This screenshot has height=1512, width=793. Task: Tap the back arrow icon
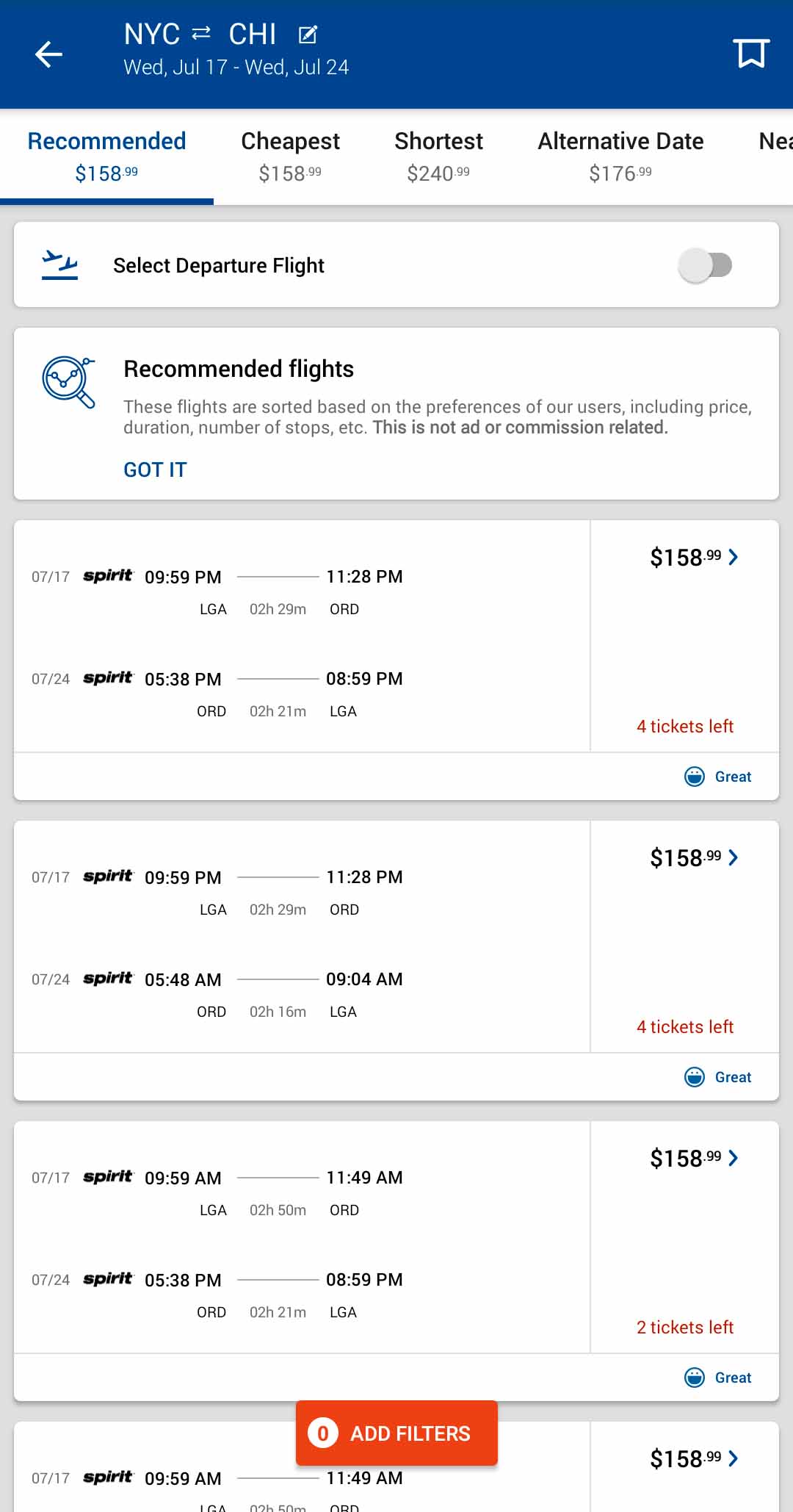coord(48,54)
